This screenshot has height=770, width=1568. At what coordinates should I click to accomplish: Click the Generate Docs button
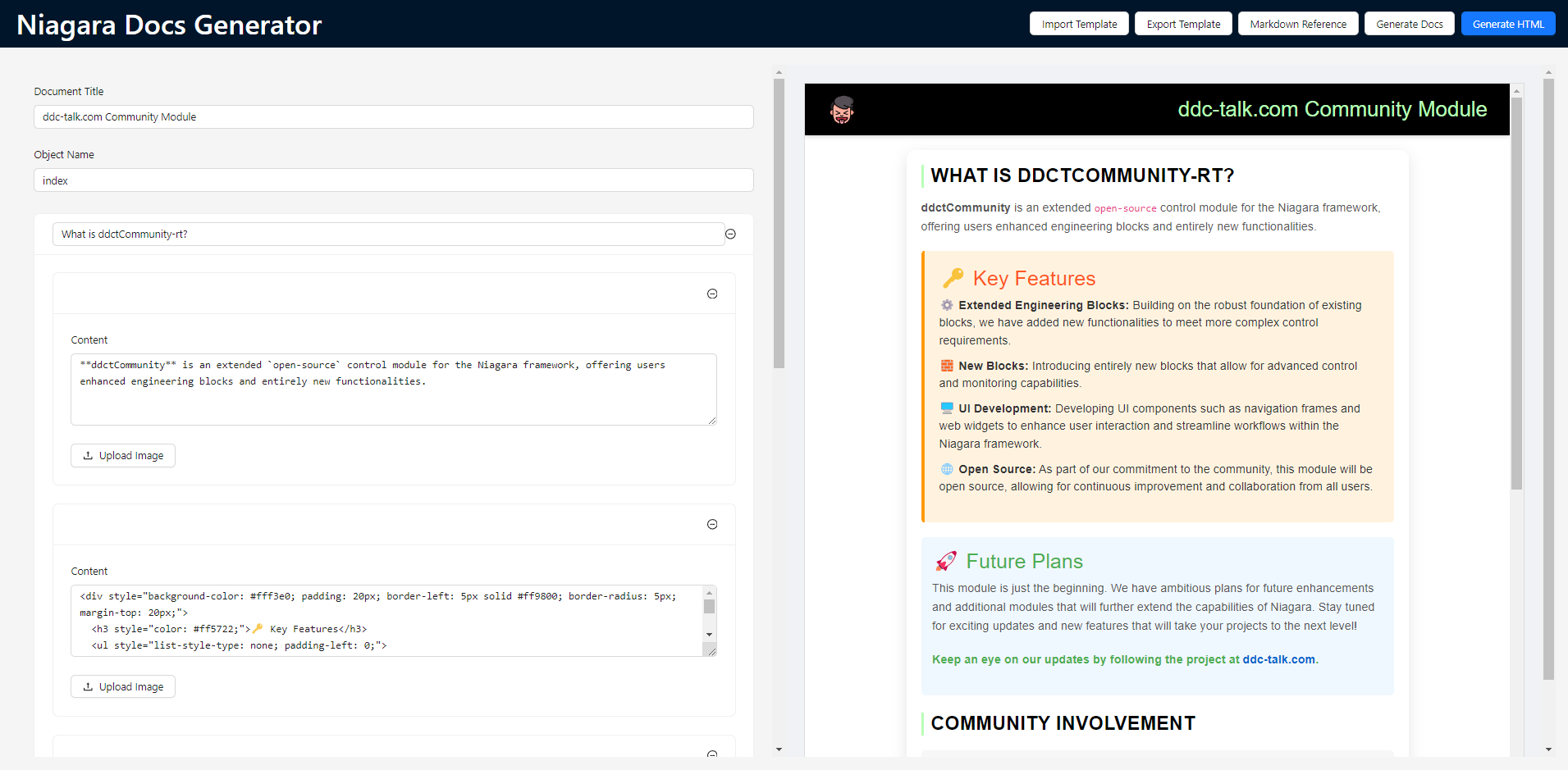pos(1410,24)
